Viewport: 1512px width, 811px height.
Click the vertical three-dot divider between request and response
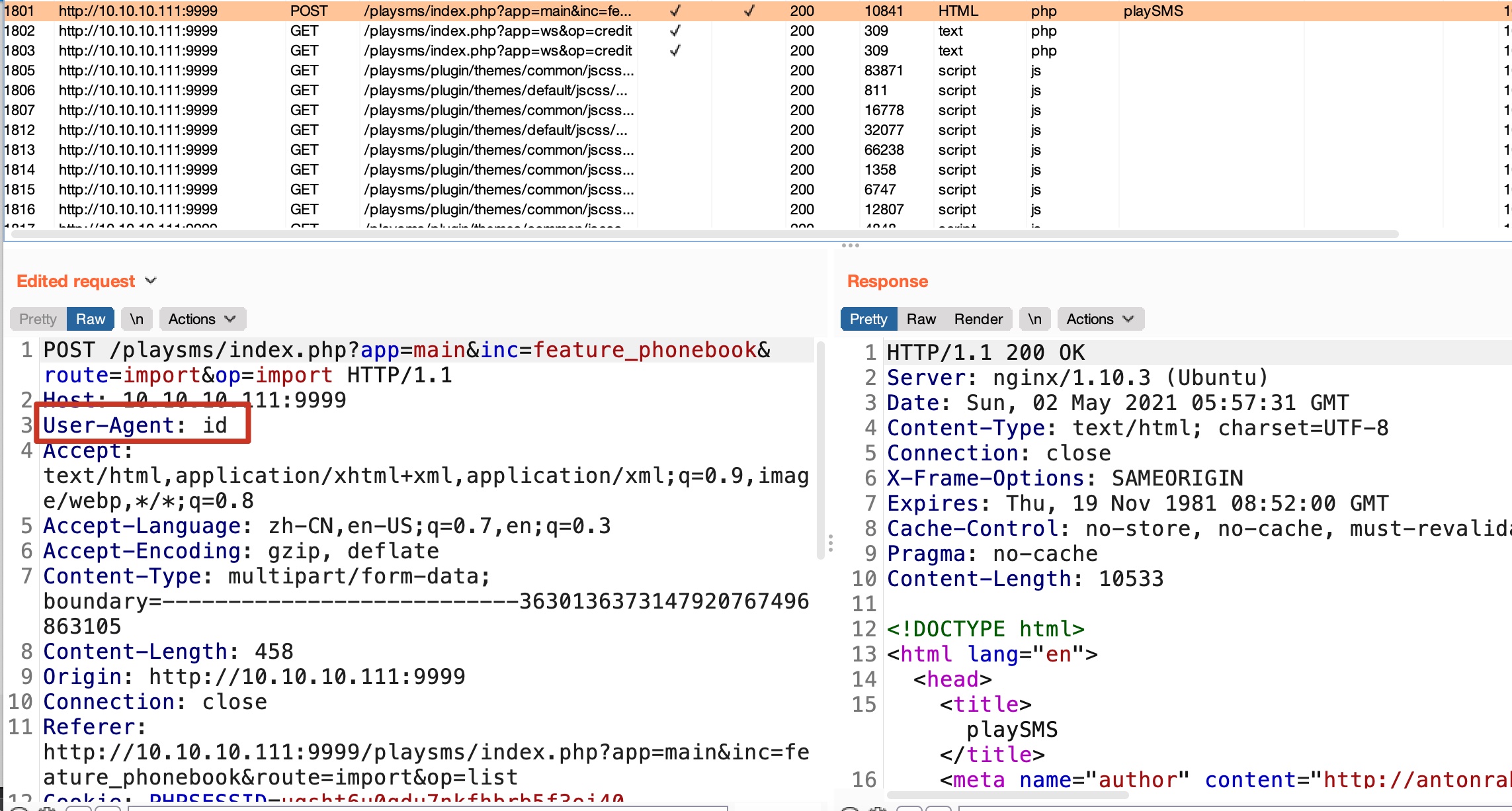tap(830, 544)
